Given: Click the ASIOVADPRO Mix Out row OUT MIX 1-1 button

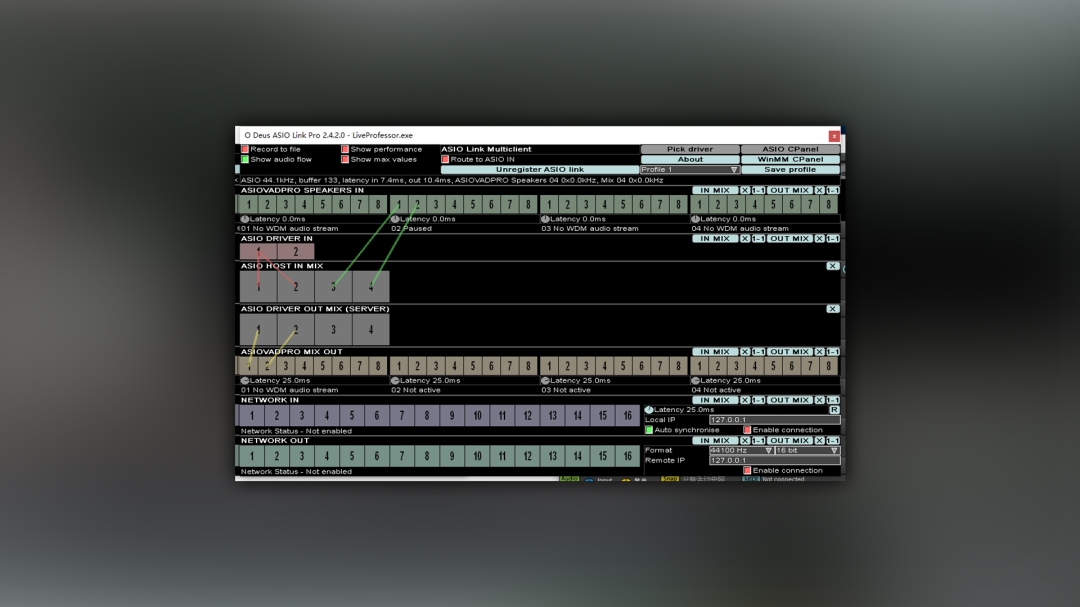Looking at the screenshot, I should tap(832, 351).
